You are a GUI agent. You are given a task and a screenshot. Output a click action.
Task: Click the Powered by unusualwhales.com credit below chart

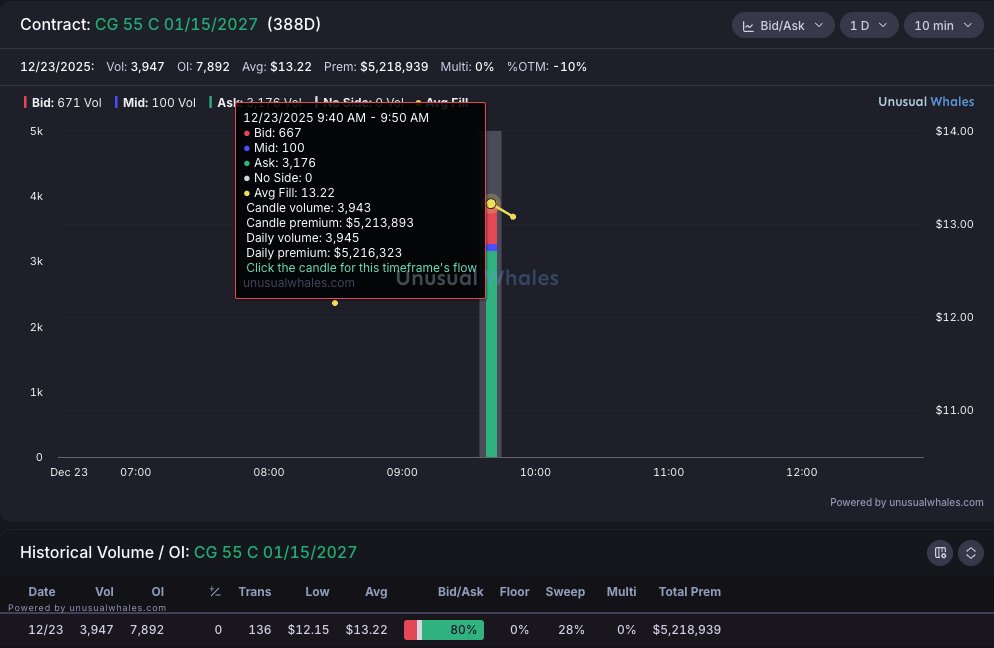pos(907,502)
